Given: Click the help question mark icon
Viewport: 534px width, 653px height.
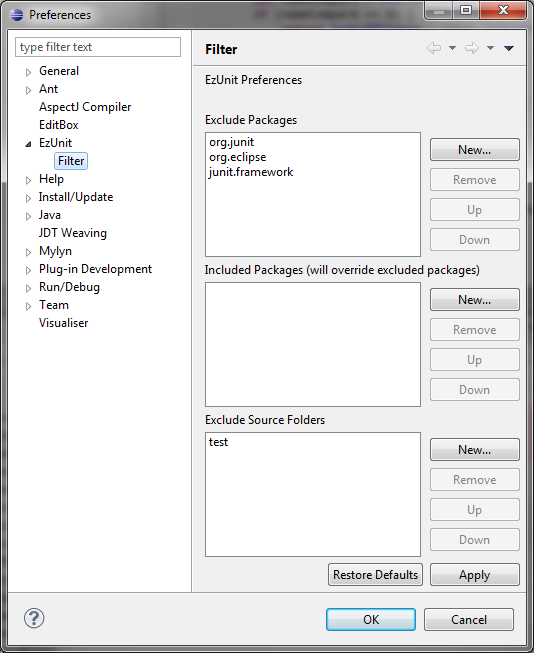Looking at the screenshot, I should click(x=34, y=618).
